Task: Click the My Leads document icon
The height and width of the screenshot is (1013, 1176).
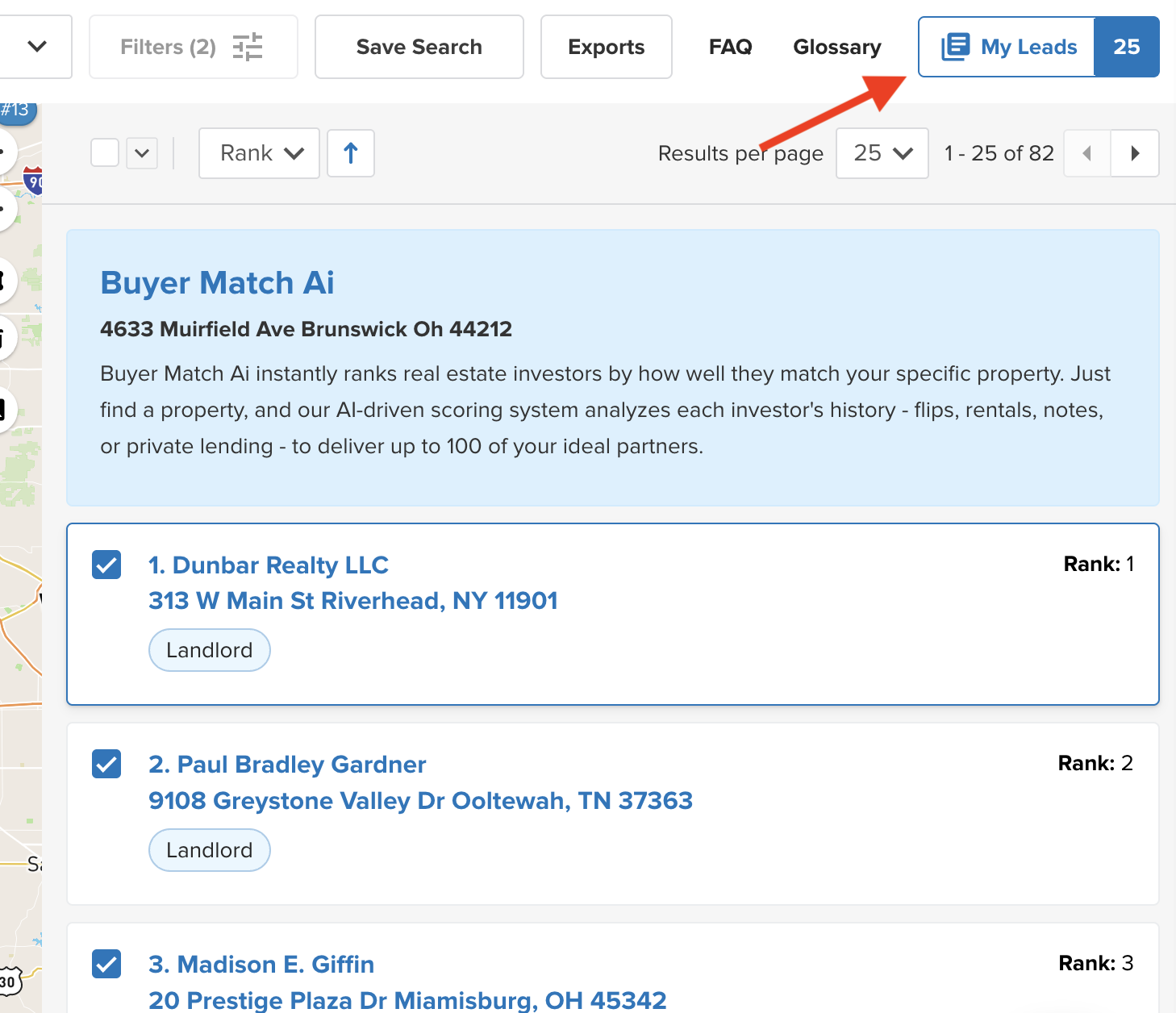Action: coord(956,47)
